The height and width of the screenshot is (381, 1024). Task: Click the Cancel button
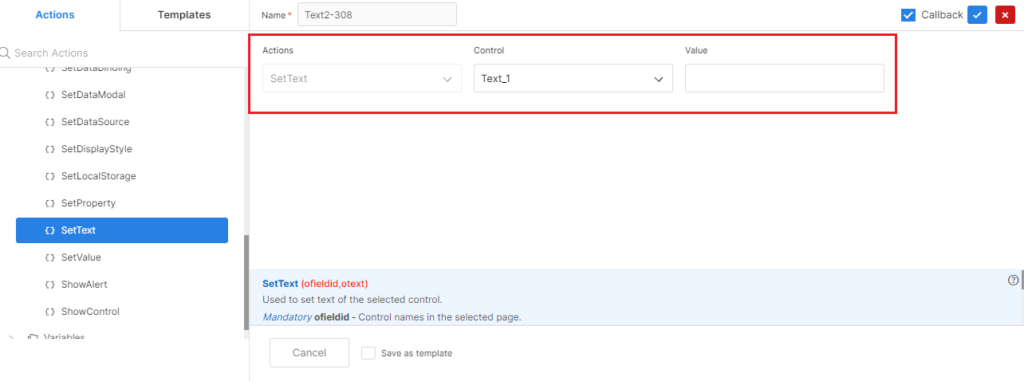(309, 353)
